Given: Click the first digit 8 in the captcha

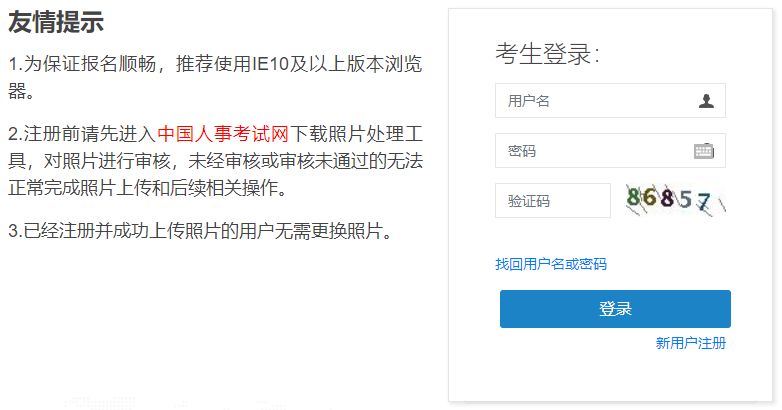Looking at the screenshot, I should pos(633,197).
